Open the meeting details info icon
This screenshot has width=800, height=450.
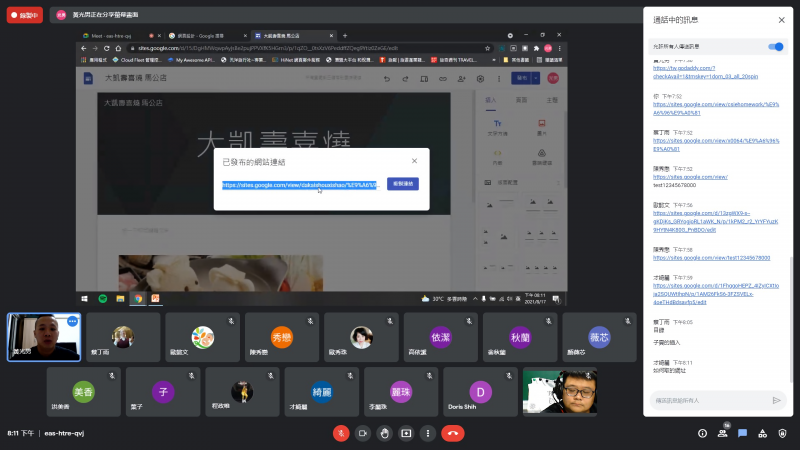pyautogui.click(x=702, y=433)
